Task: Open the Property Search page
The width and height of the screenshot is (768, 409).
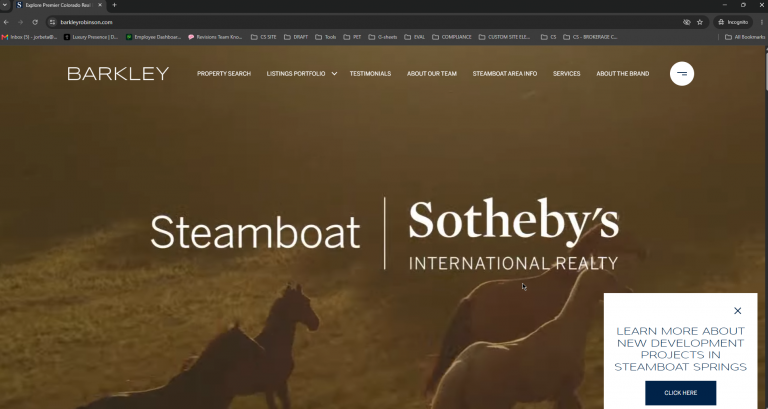Action: (x=224, y=73)
